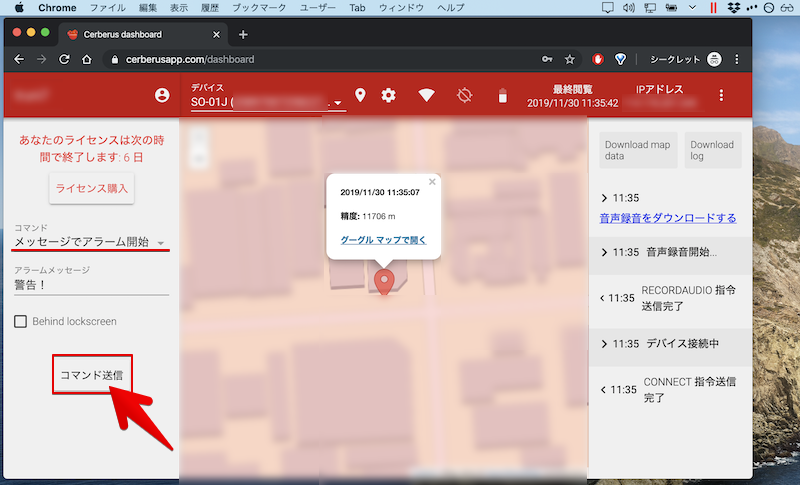Screen dimensions: 800x485
Task: Enable the Behind lockscreen checkbox
Action: (x=21, y=322)
